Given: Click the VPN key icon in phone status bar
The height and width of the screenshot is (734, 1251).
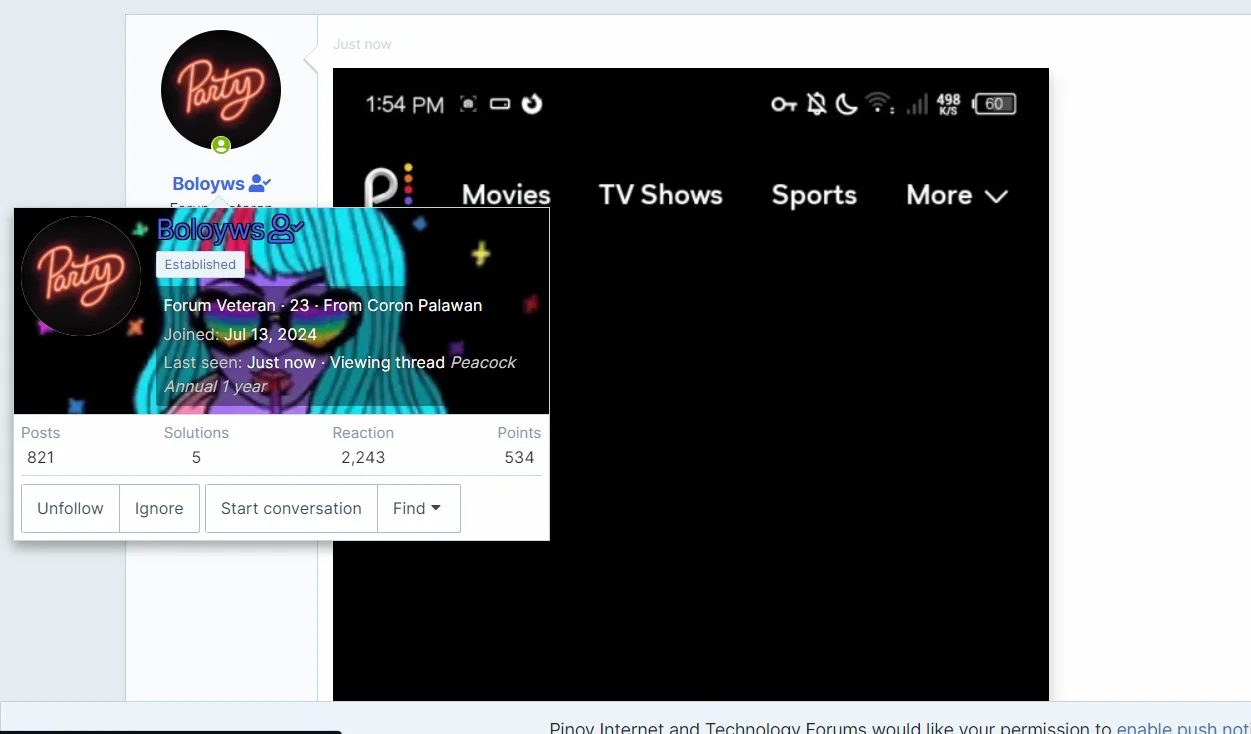Looking at the screenshot, I should pyautogui.click(x=784, y=104).
